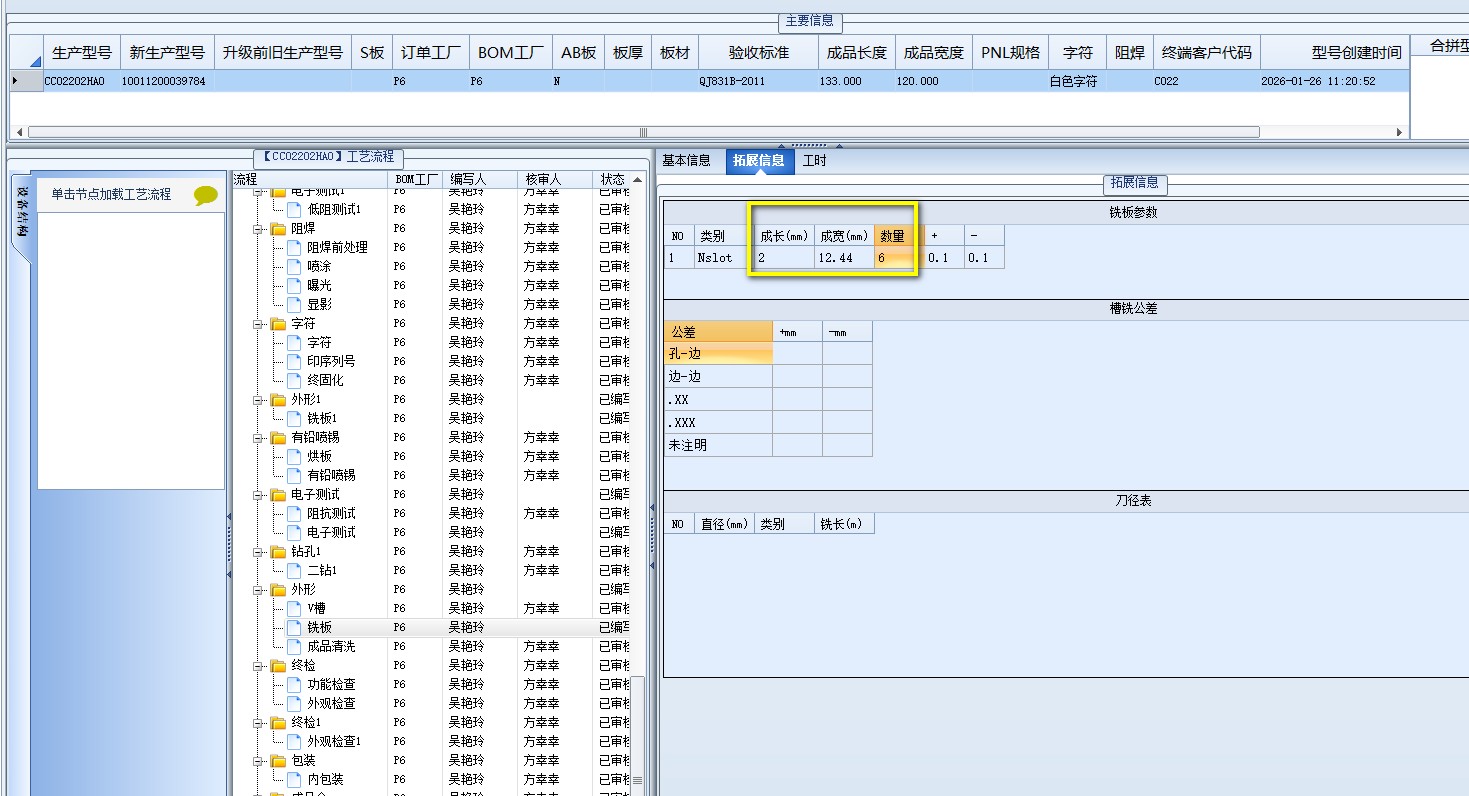Click the 曝光 document icon

tap(294, 286)
